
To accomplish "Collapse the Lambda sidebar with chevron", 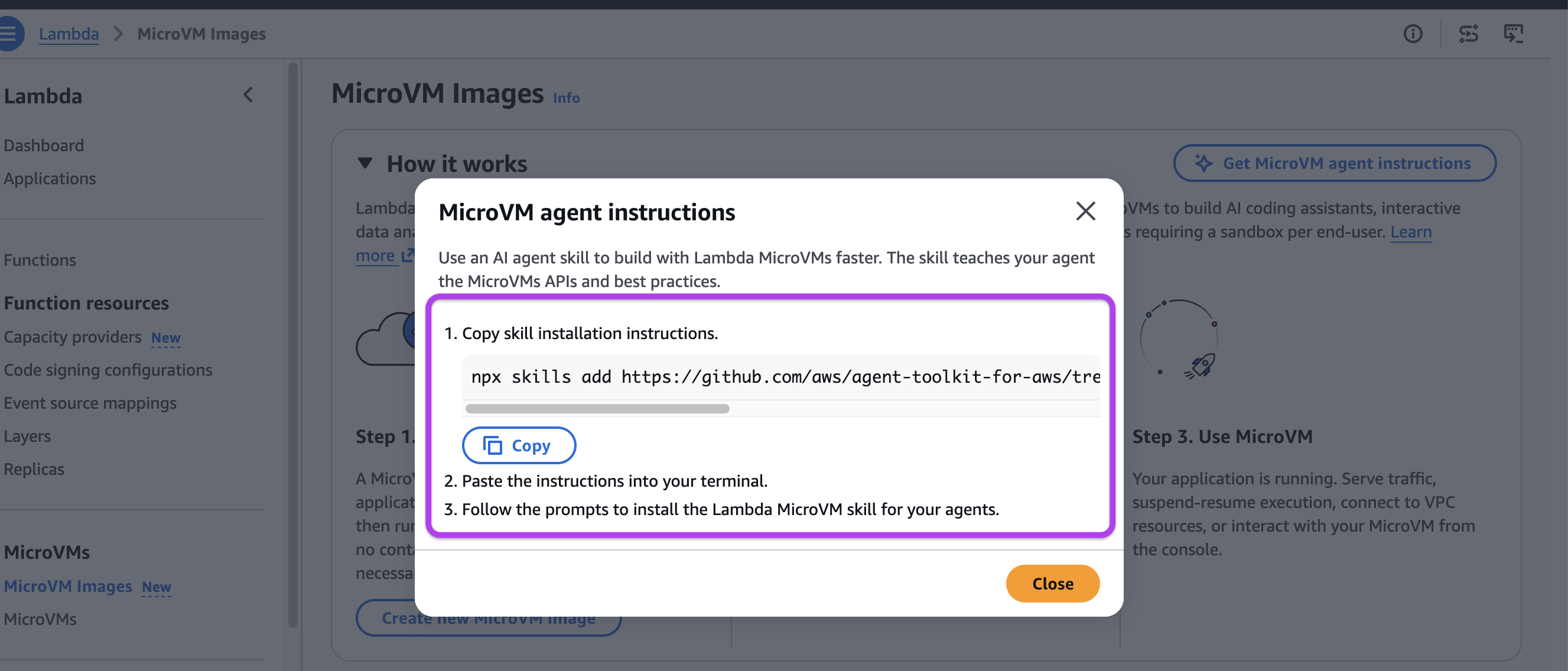I will click(248, 95).
